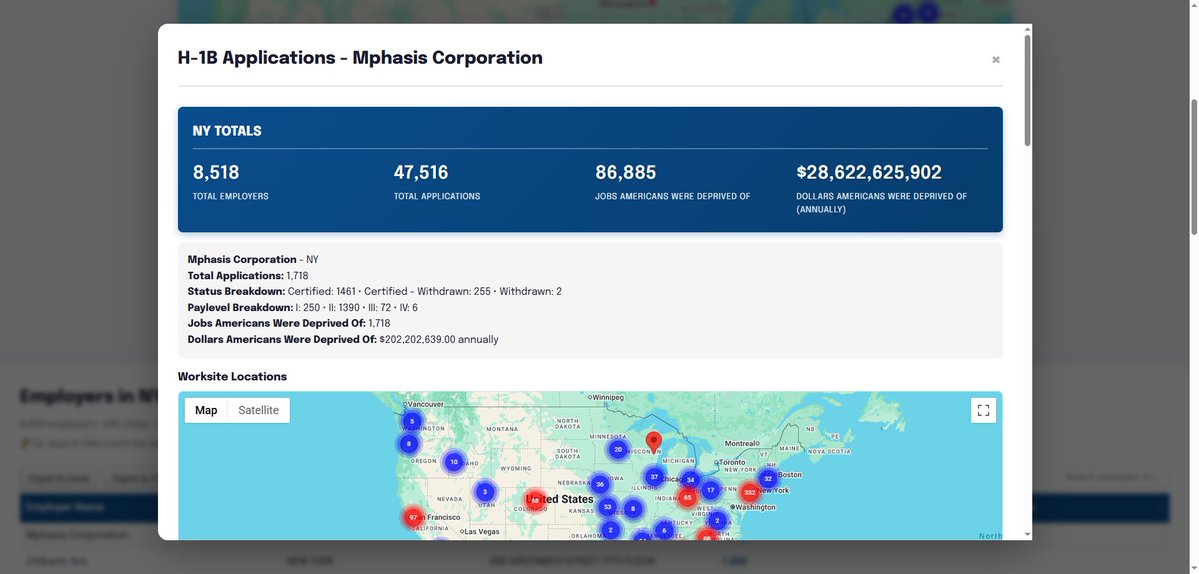Click the Status Breakdown line
Viewport: 1199px width, 574px height.
click(375, 291)
